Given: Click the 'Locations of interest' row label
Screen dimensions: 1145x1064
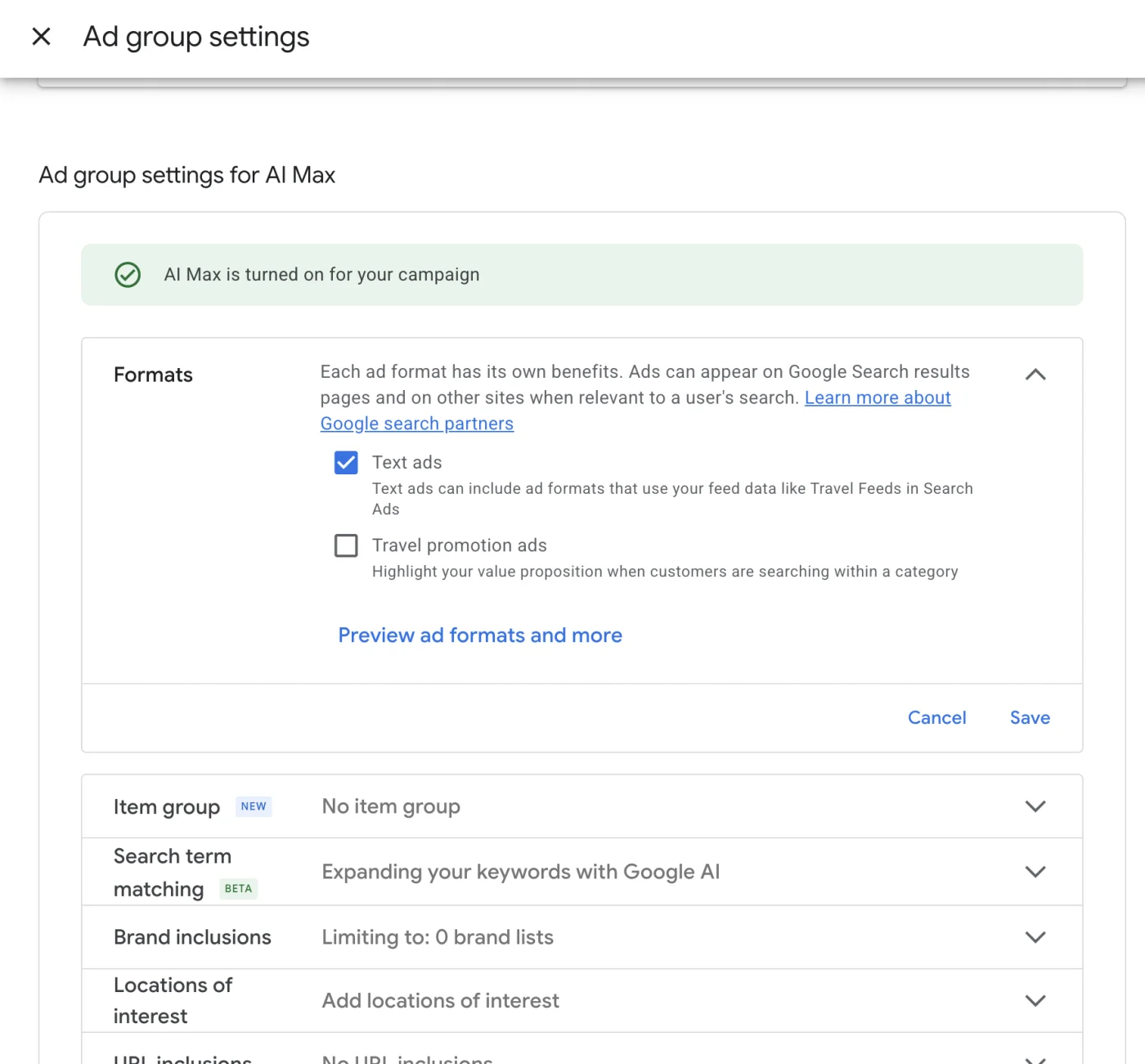Looking at the screenshot, I should pyautogui.click(x=173, y=1001).
